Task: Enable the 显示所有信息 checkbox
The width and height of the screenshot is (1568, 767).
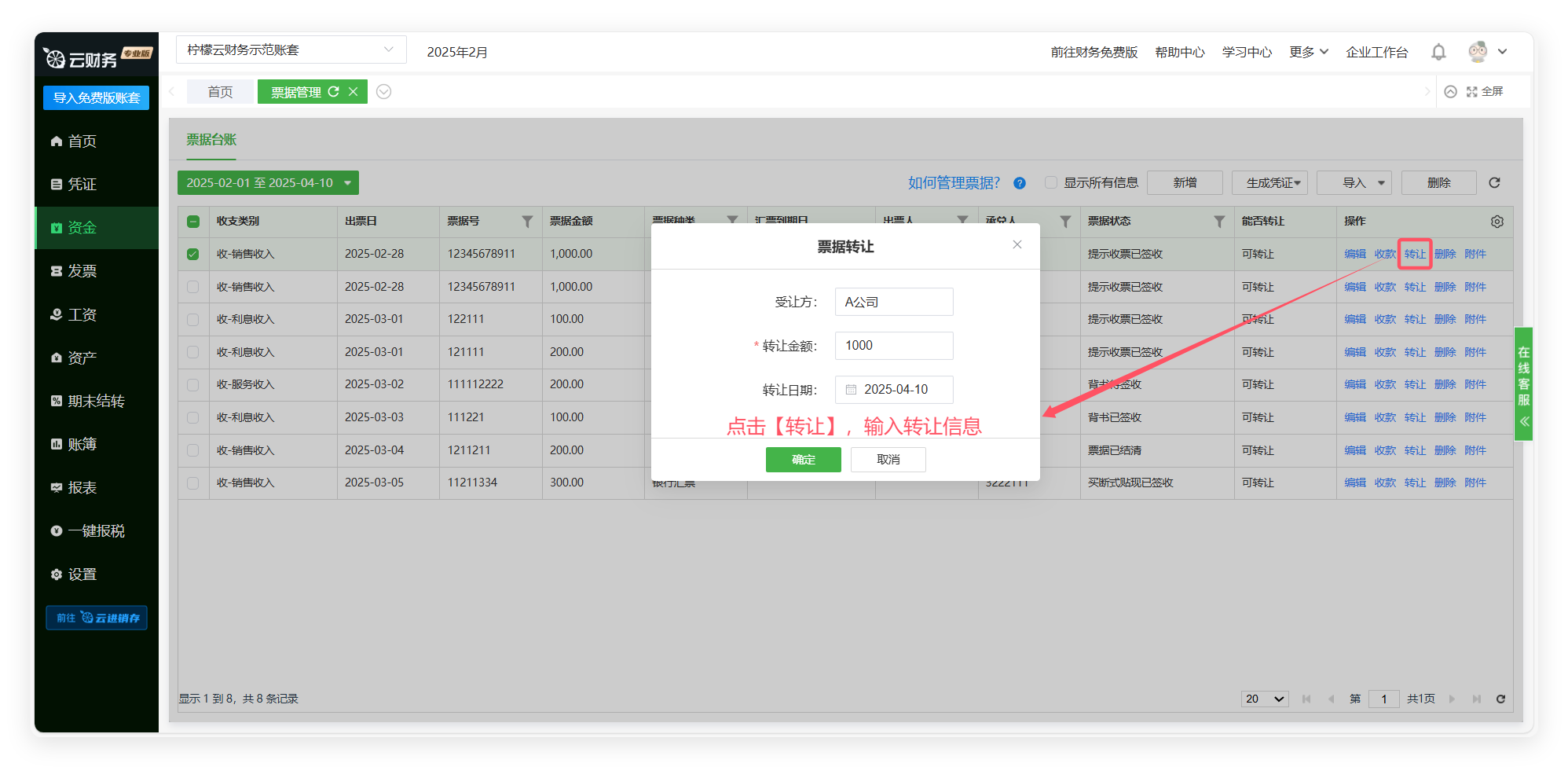Action: point(1051,183)
